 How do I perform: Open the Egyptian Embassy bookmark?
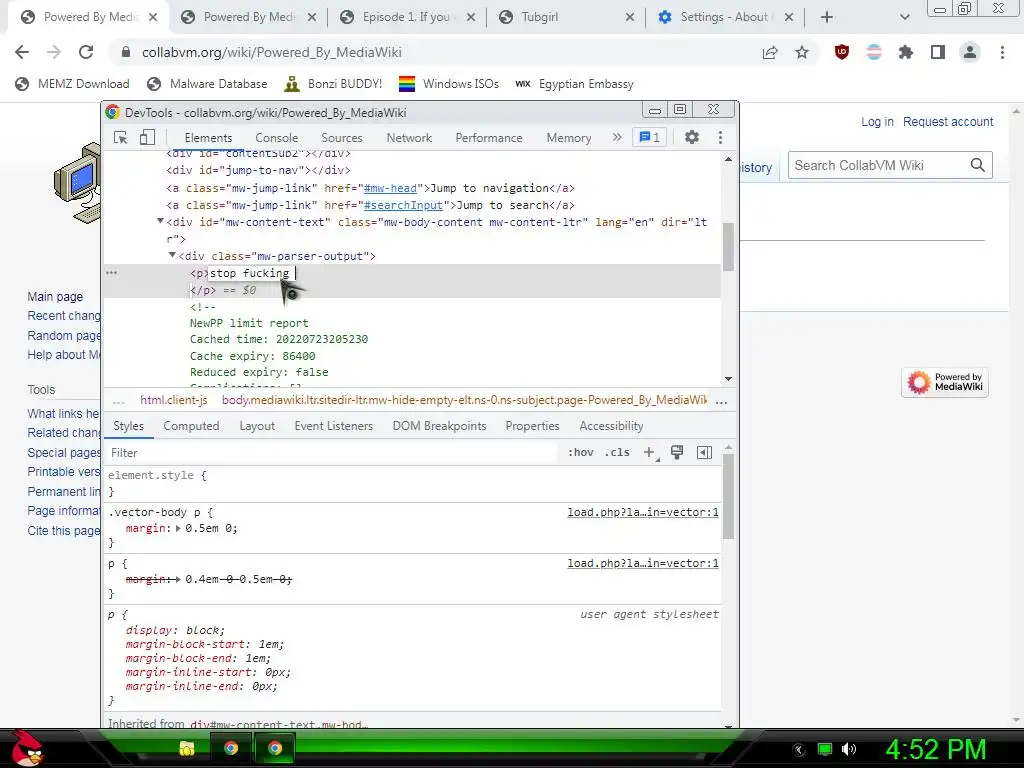pos(575,84)
